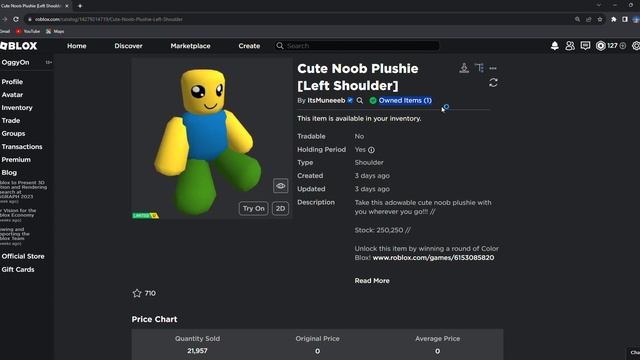Click the verified badge next to ItsMuneeeb
The height and width of the screenshot is (360, 640).
point(350,100)
